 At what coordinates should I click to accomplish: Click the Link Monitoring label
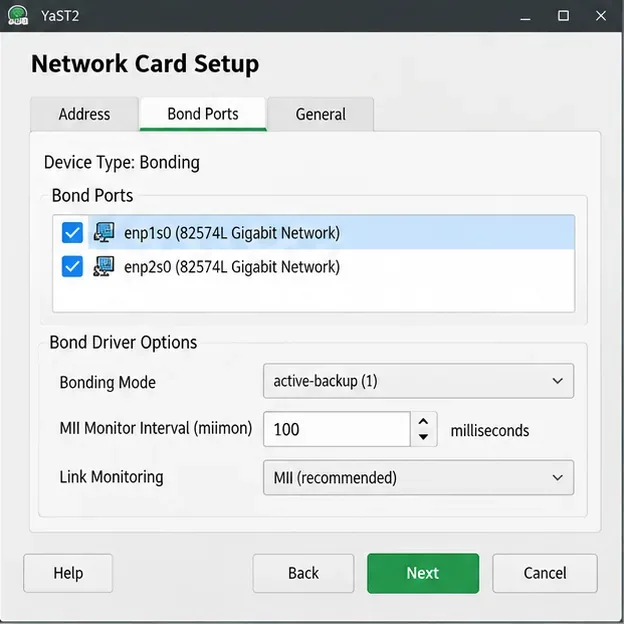tap(111, 477)
